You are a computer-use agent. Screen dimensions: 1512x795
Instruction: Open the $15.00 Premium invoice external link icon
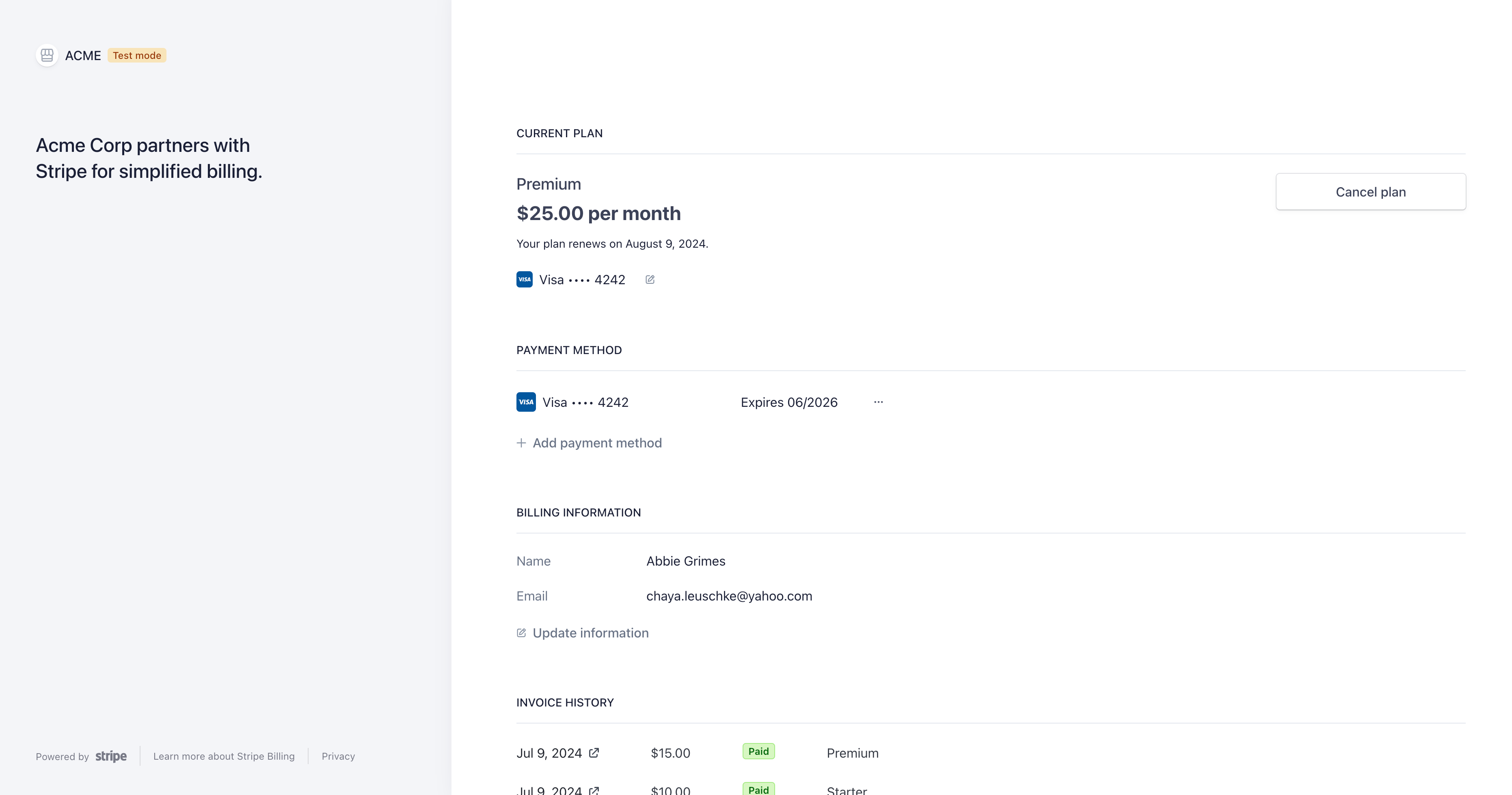[594, 753]
